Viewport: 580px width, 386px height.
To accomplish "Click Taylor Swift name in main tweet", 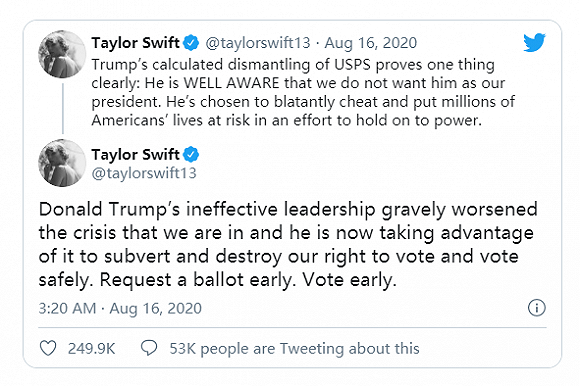I will 135,155.
